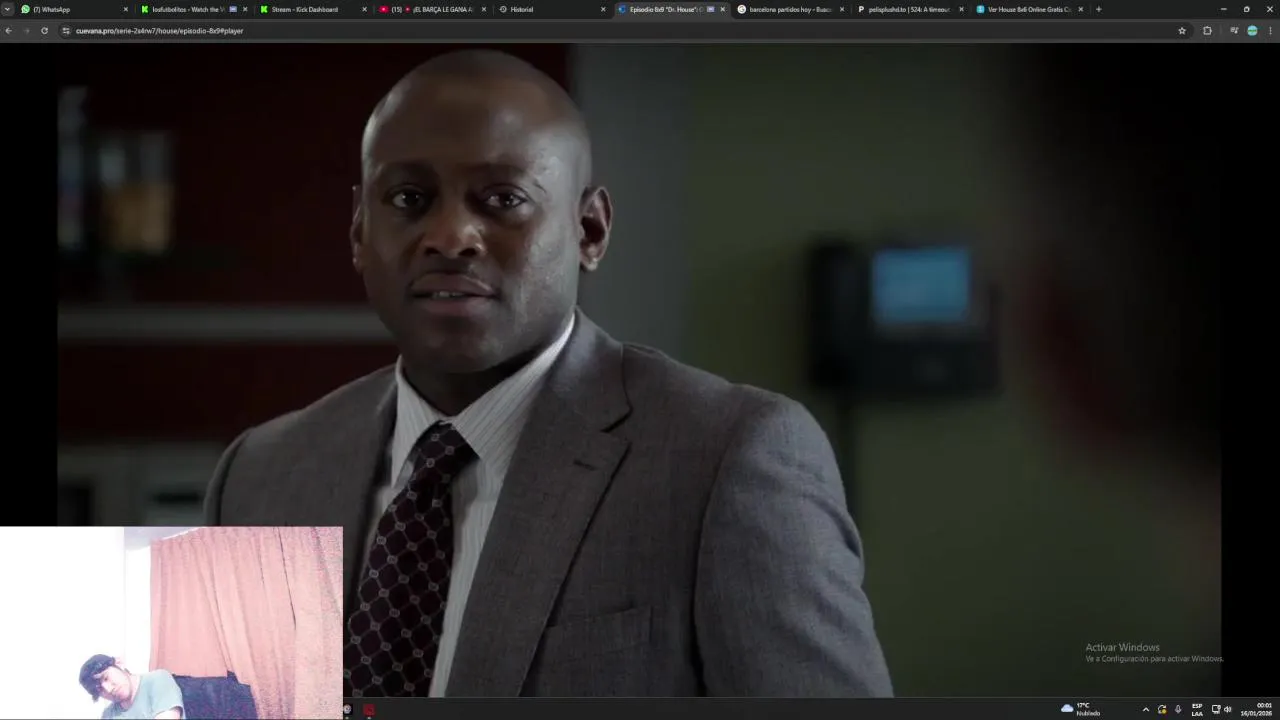1280x720 pixels.
Task: Open the microphone tray icon
Action: point(1178,709)
